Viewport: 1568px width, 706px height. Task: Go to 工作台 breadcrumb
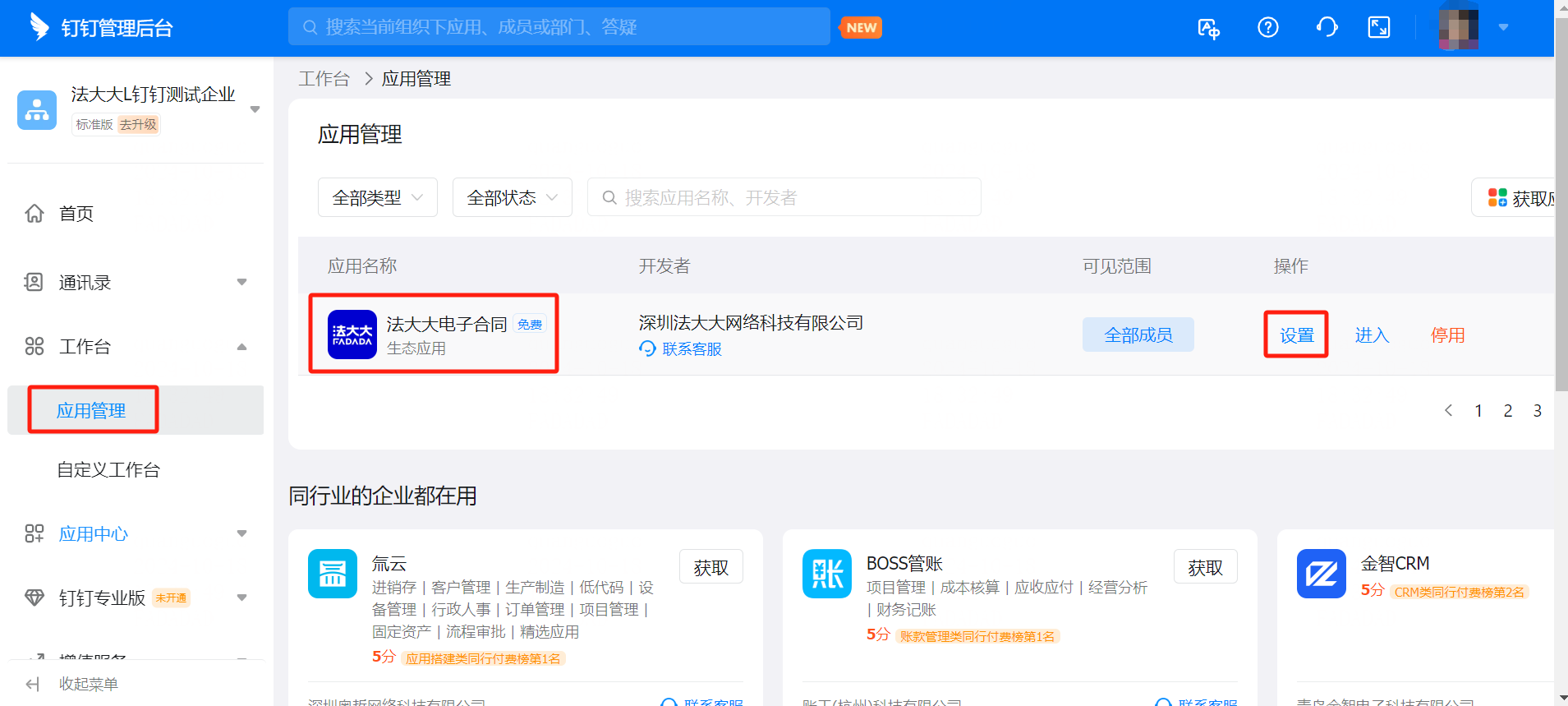[324, 78]
